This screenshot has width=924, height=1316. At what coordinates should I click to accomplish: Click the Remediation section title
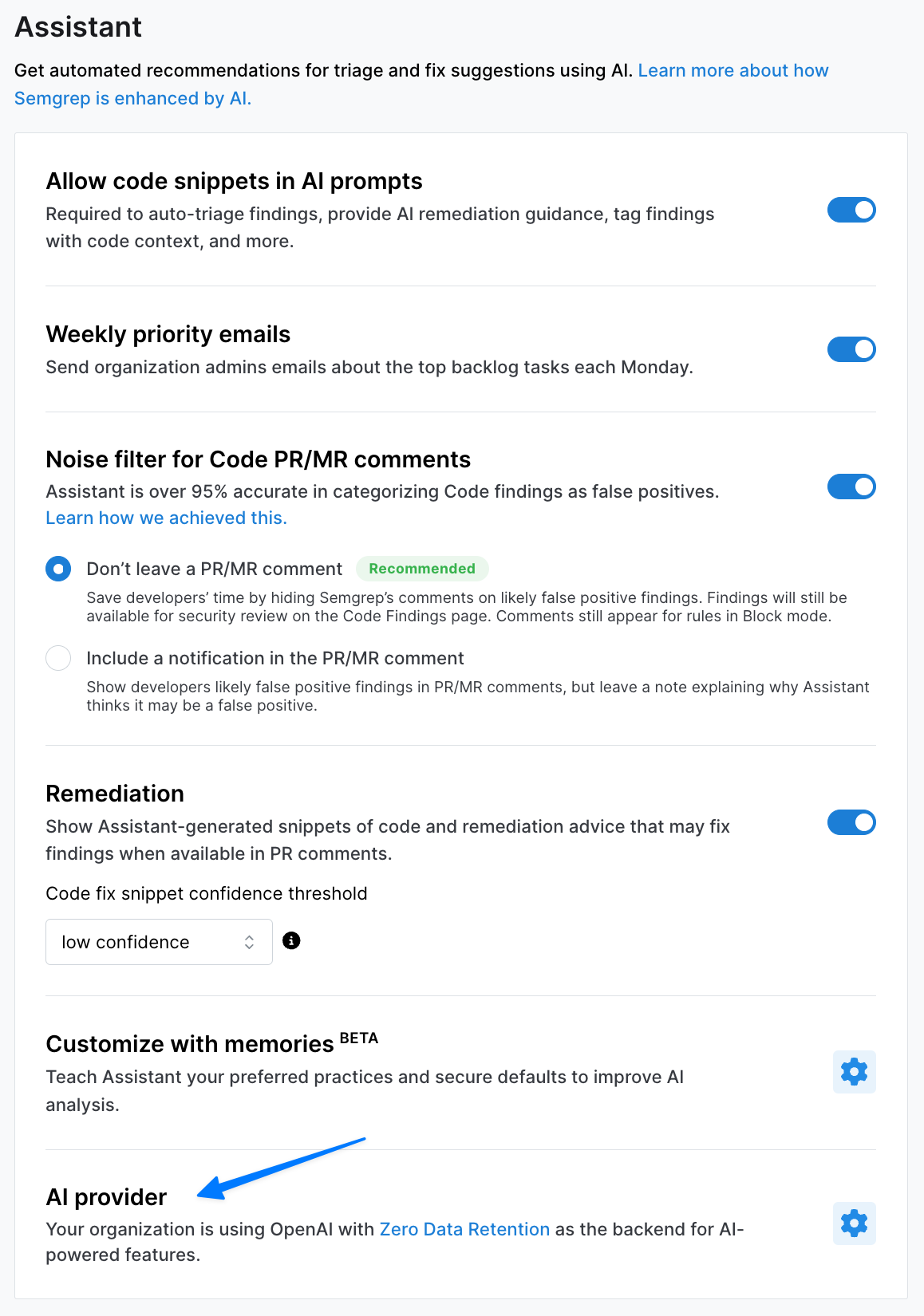coord(114,793)
